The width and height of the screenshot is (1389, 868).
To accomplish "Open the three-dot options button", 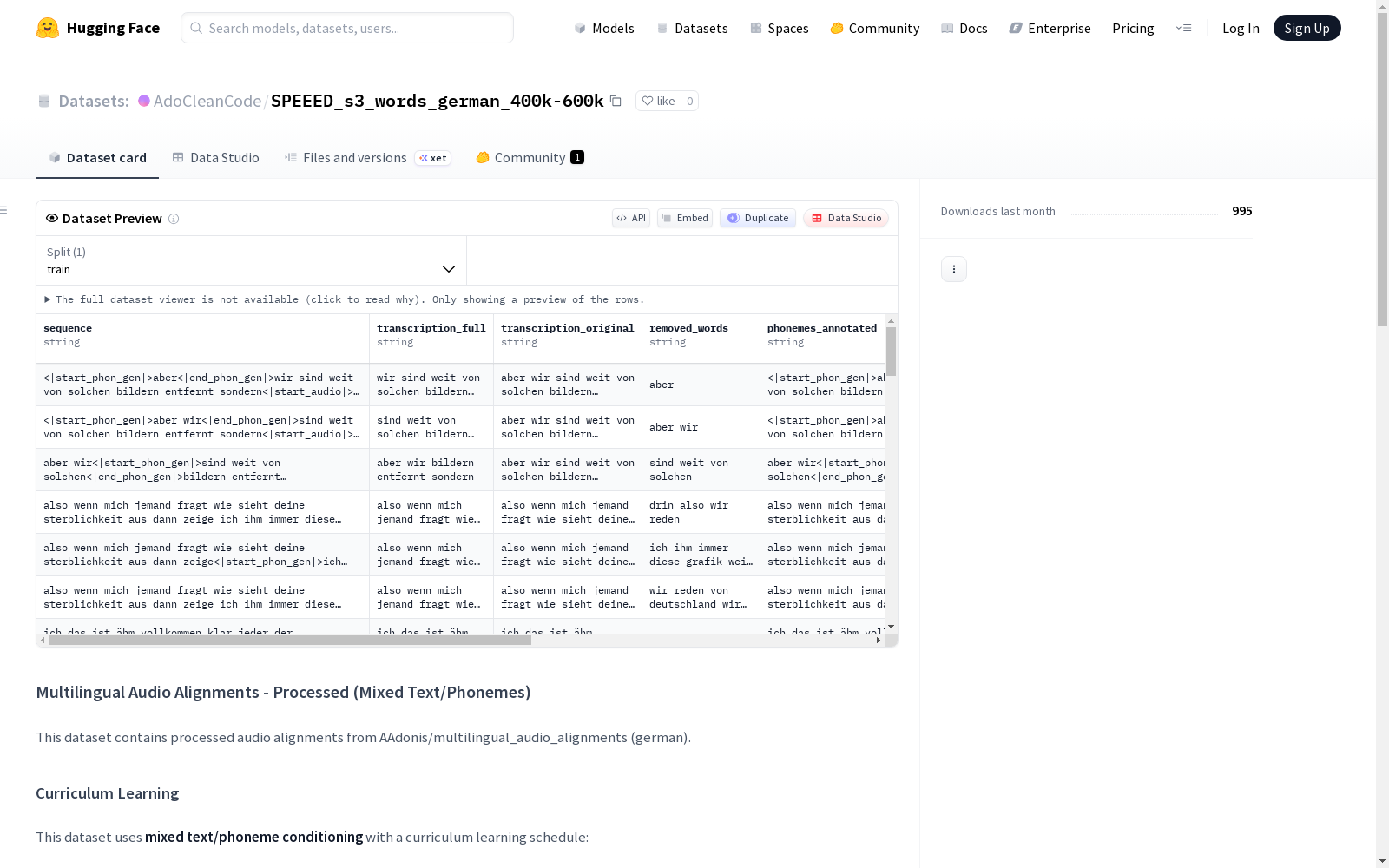I will 954,269.
